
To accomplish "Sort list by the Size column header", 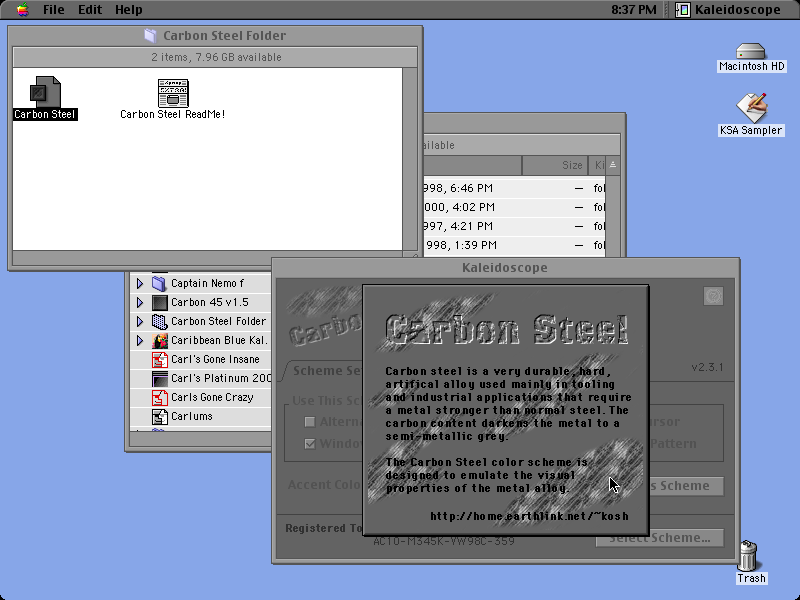I will click(x=555, y=165).
